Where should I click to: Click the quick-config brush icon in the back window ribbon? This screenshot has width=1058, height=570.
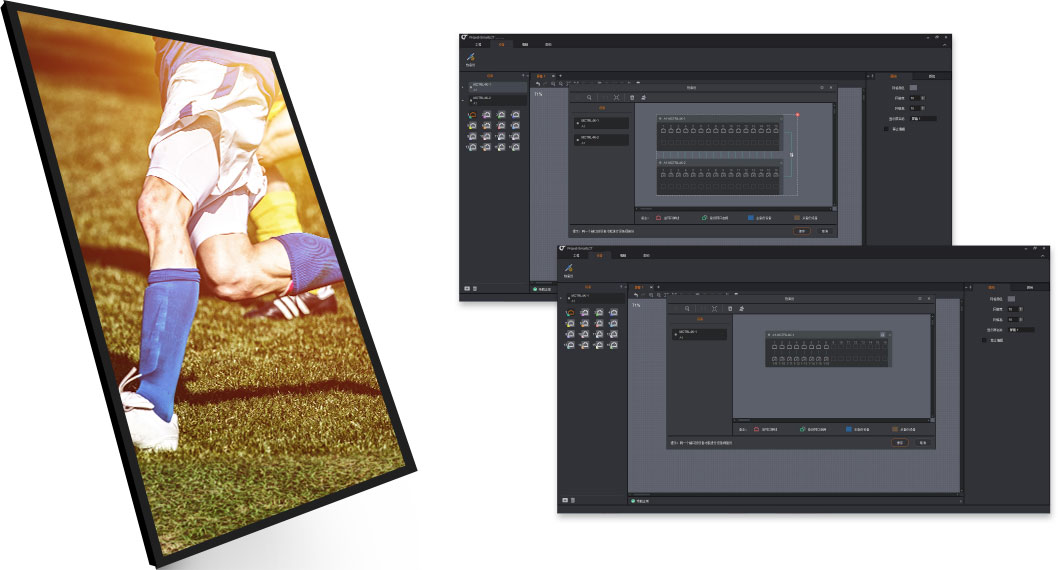click(x=470, y=58)
